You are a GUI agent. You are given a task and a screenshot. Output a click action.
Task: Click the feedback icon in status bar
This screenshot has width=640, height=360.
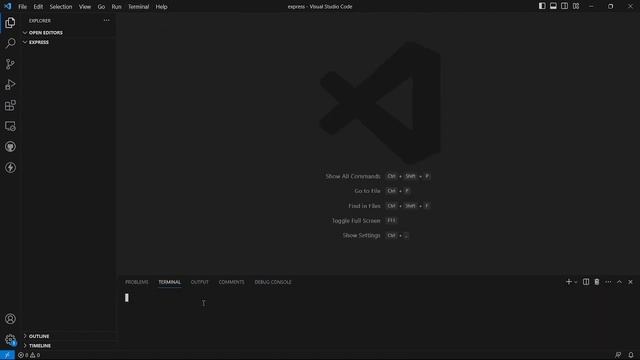coord(618,355)
